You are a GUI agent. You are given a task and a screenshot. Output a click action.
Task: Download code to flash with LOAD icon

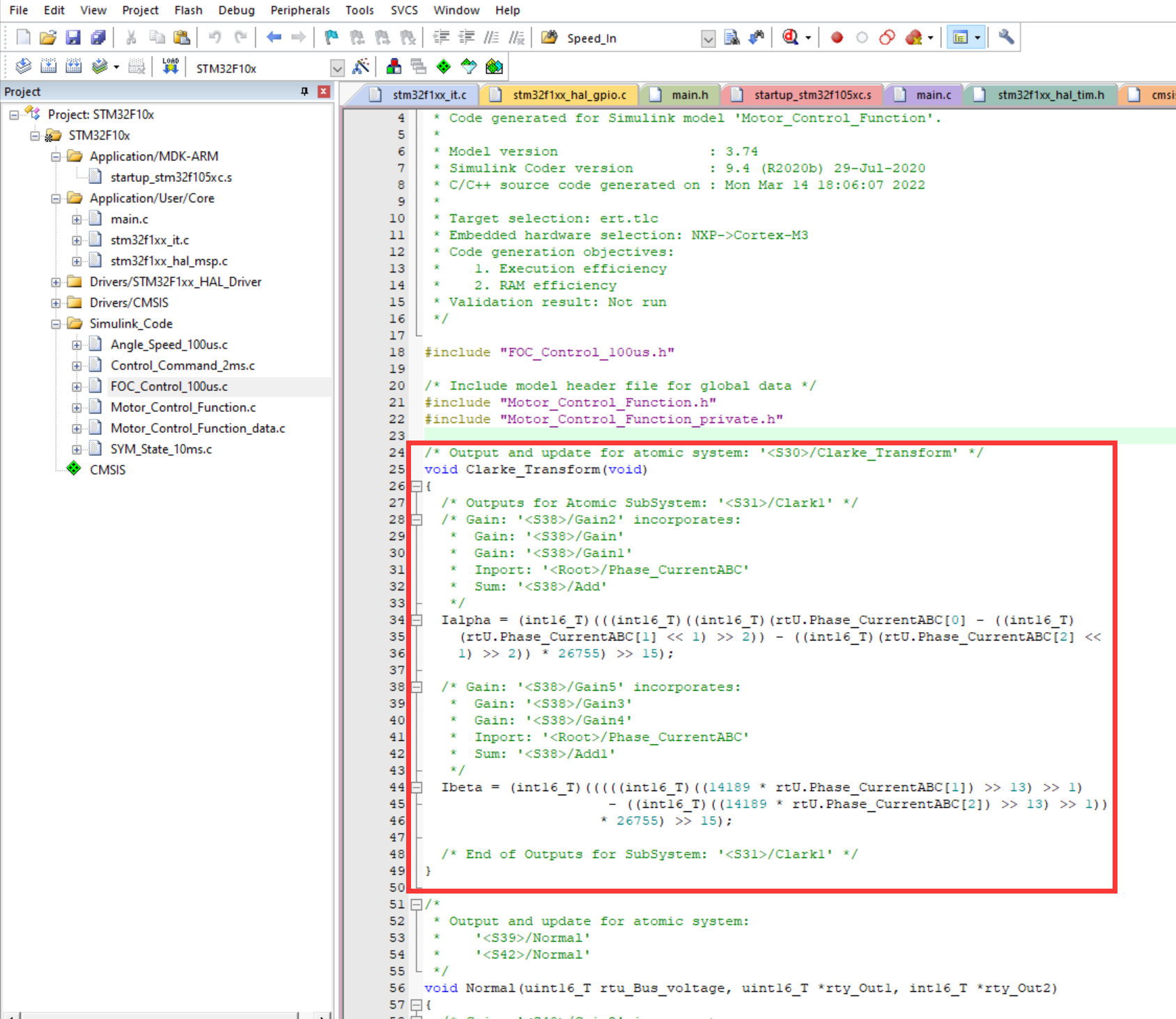[170, 67]
